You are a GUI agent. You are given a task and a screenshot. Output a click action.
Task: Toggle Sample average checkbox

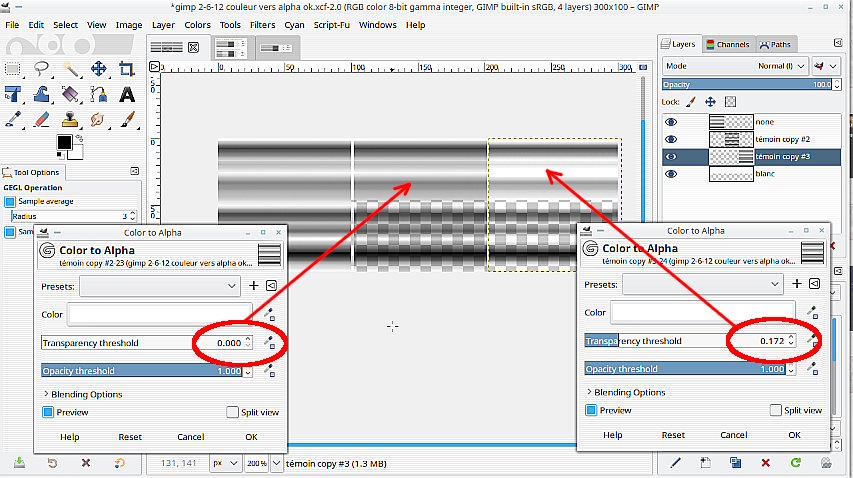10,201
